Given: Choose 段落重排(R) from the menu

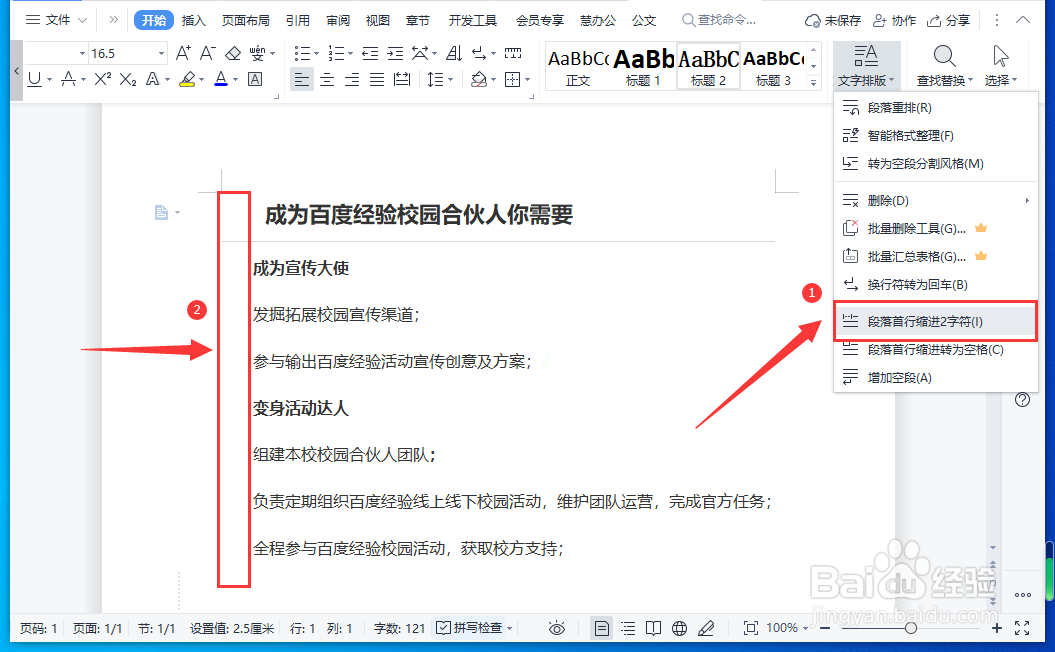Looking at the screenshot, I should [935, 108].
